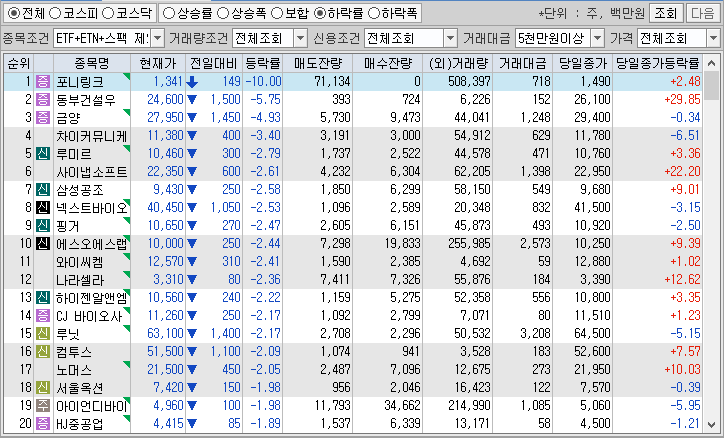The height and width of the screenshot is (438, 724).
Task: Click the vertical scrollbar thumb
Action: (713, 87)
